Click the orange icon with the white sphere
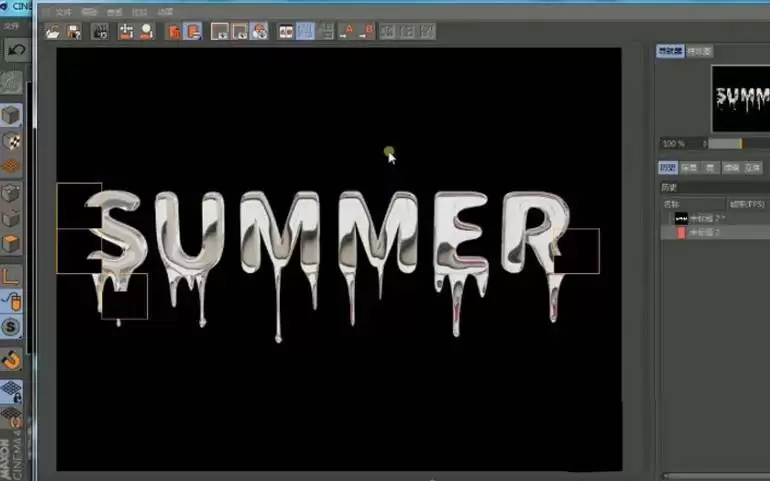770x481 pixels. pyautogui.click(x=146, y=31)
